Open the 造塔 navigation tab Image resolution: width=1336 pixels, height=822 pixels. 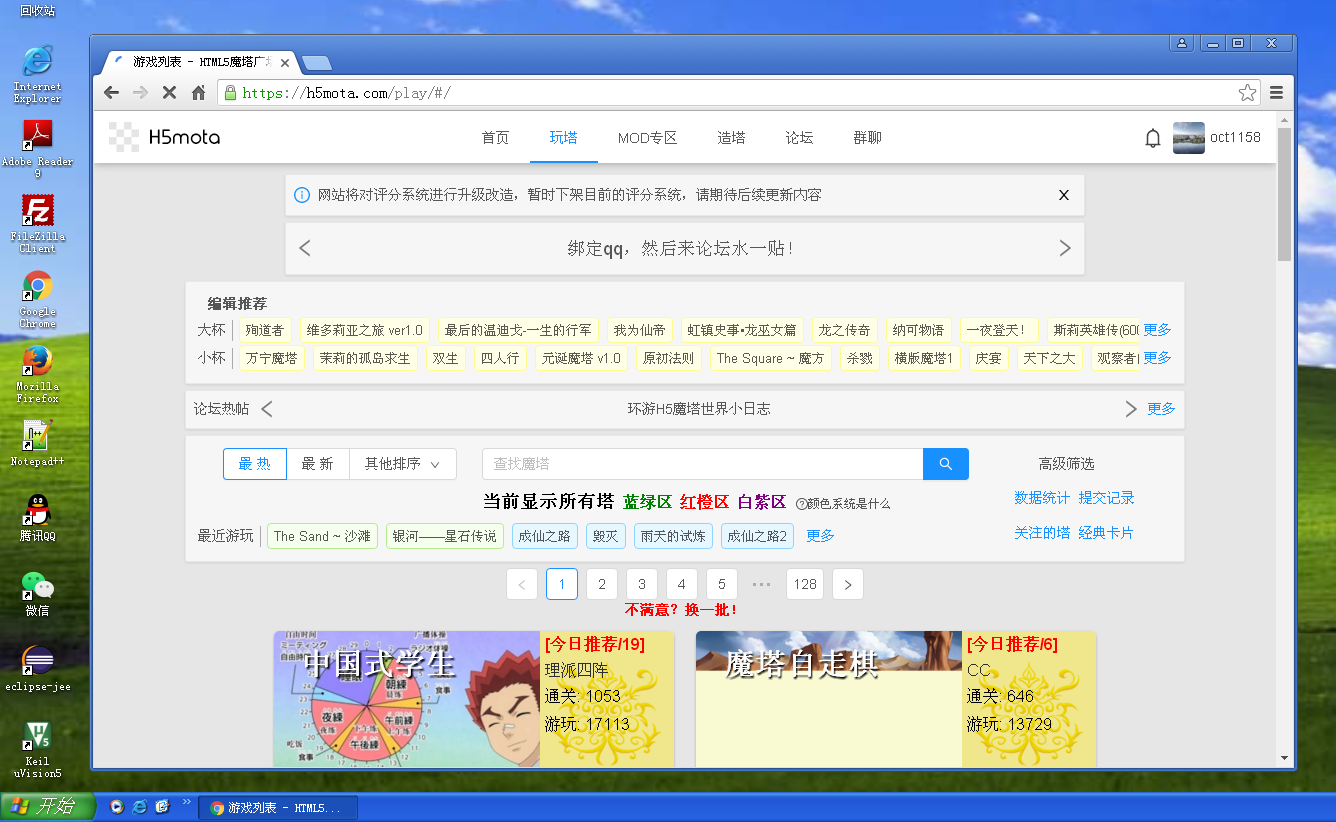coord(731,138)
